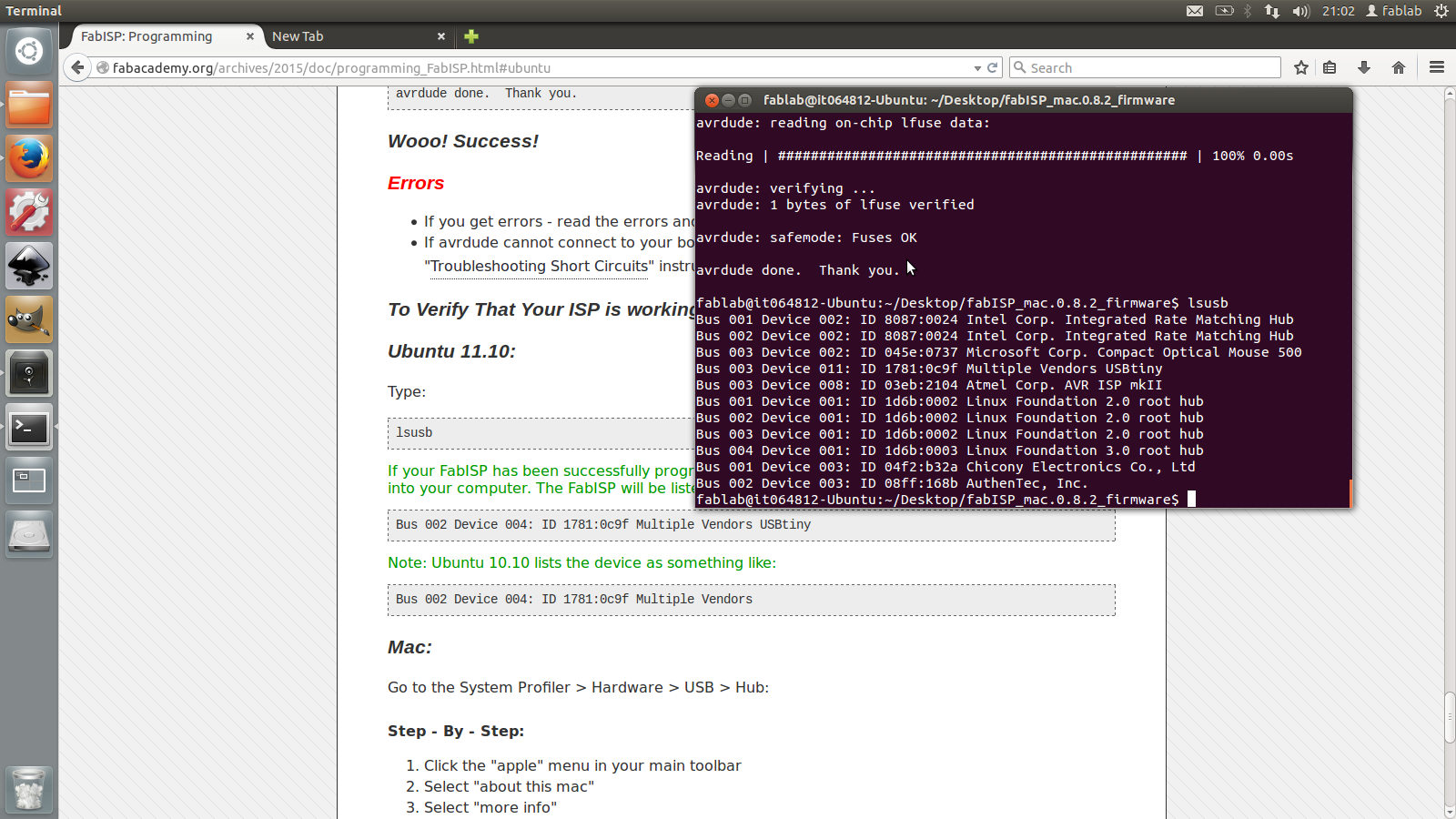Click the "Errors" red heading
This screenshot has height=819, width=1456.
coord(416,183)
